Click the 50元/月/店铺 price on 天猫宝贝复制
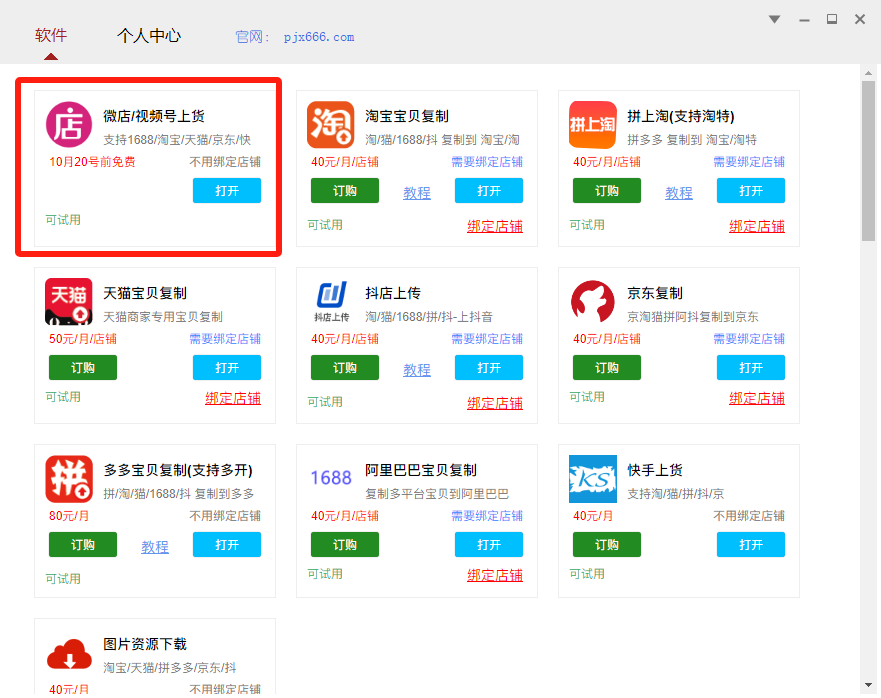This screenshot has width=881, height=698. (x=83, y=339)
